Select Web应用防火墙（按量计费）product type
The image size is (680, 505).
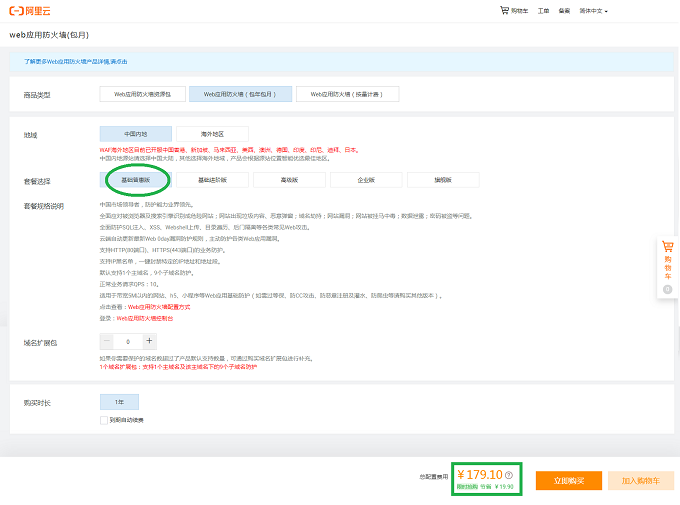[347, 94]
